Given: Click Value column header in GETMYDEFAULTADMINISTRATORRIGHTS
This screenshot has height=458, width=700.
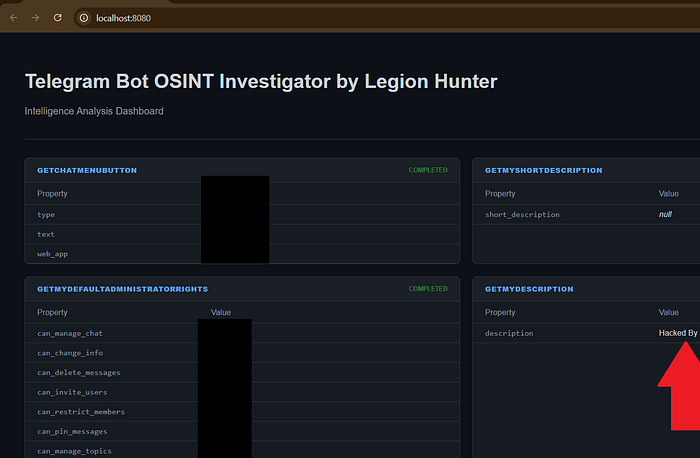Looking at the screenshot, I should [221, 312].
